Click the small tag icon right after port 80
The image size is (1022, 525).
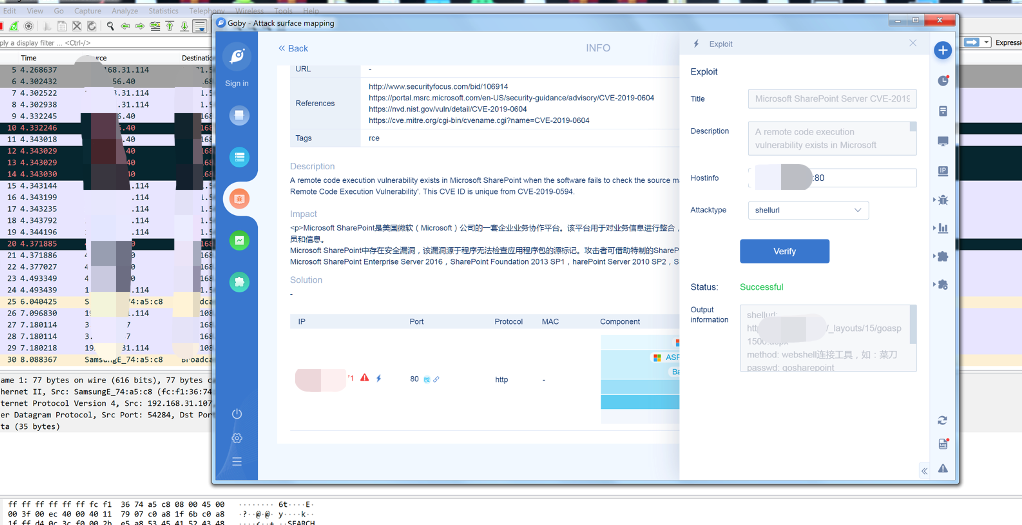coord(427,379)
